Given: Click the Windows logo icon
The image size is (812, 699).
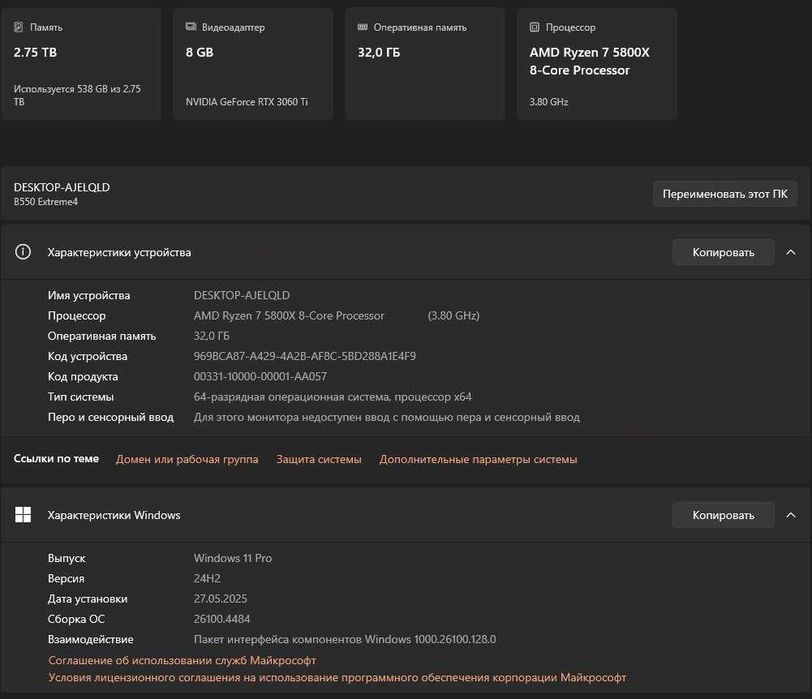Looking at the screenshot, I should (x=23, y=515).
